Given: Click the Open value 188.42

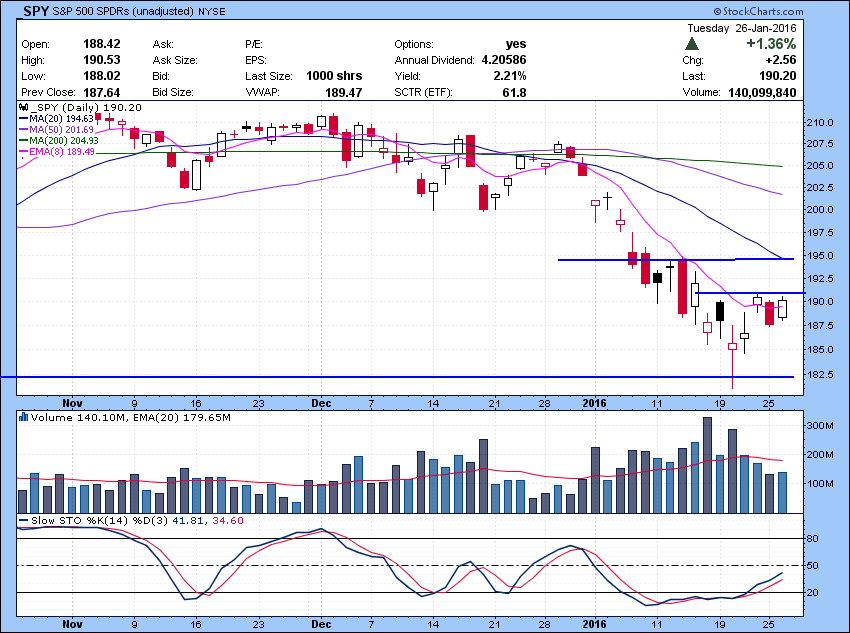Looking at the screenshot, I should (101, 44).
